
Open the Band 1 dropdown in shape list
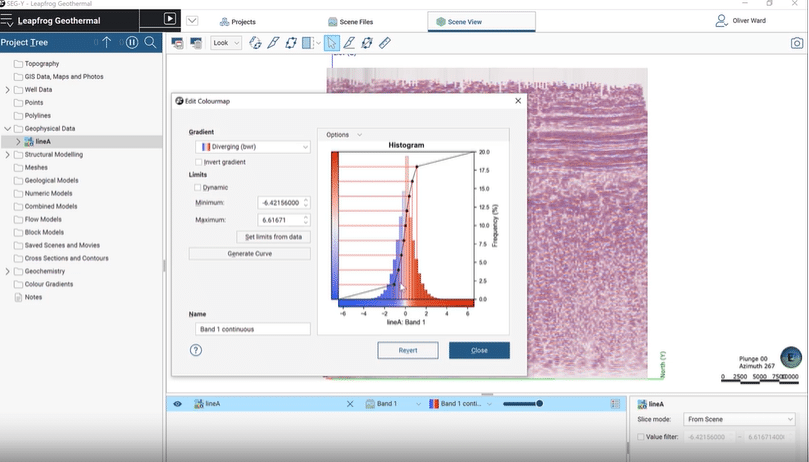tap(393, 404)
